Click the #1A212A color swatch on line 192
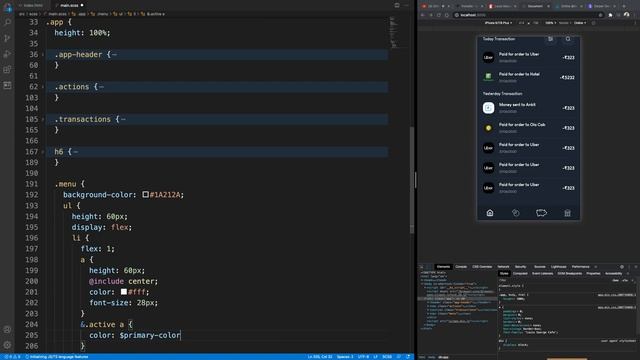 145,195
